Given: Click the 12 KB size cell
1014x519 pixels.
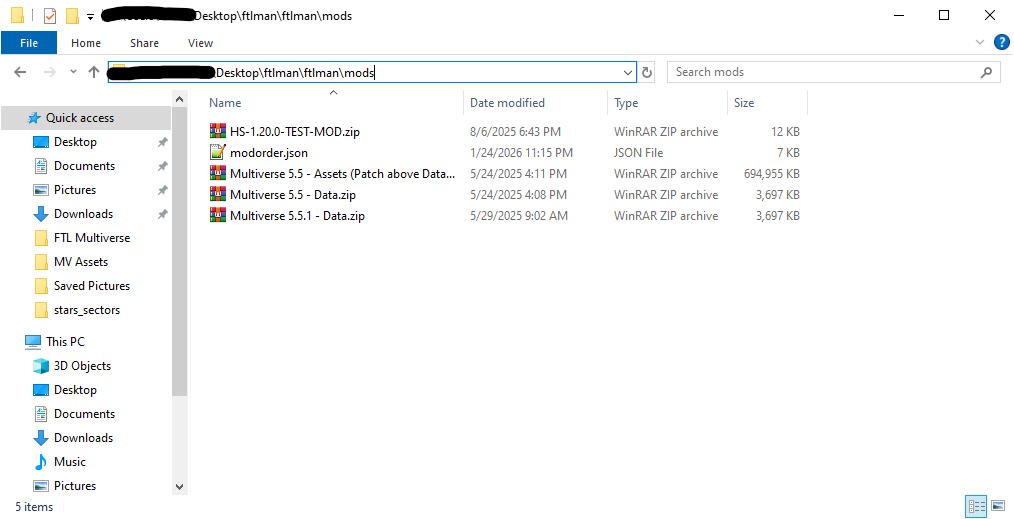Looking at the screenshot, I should point(785,132).
